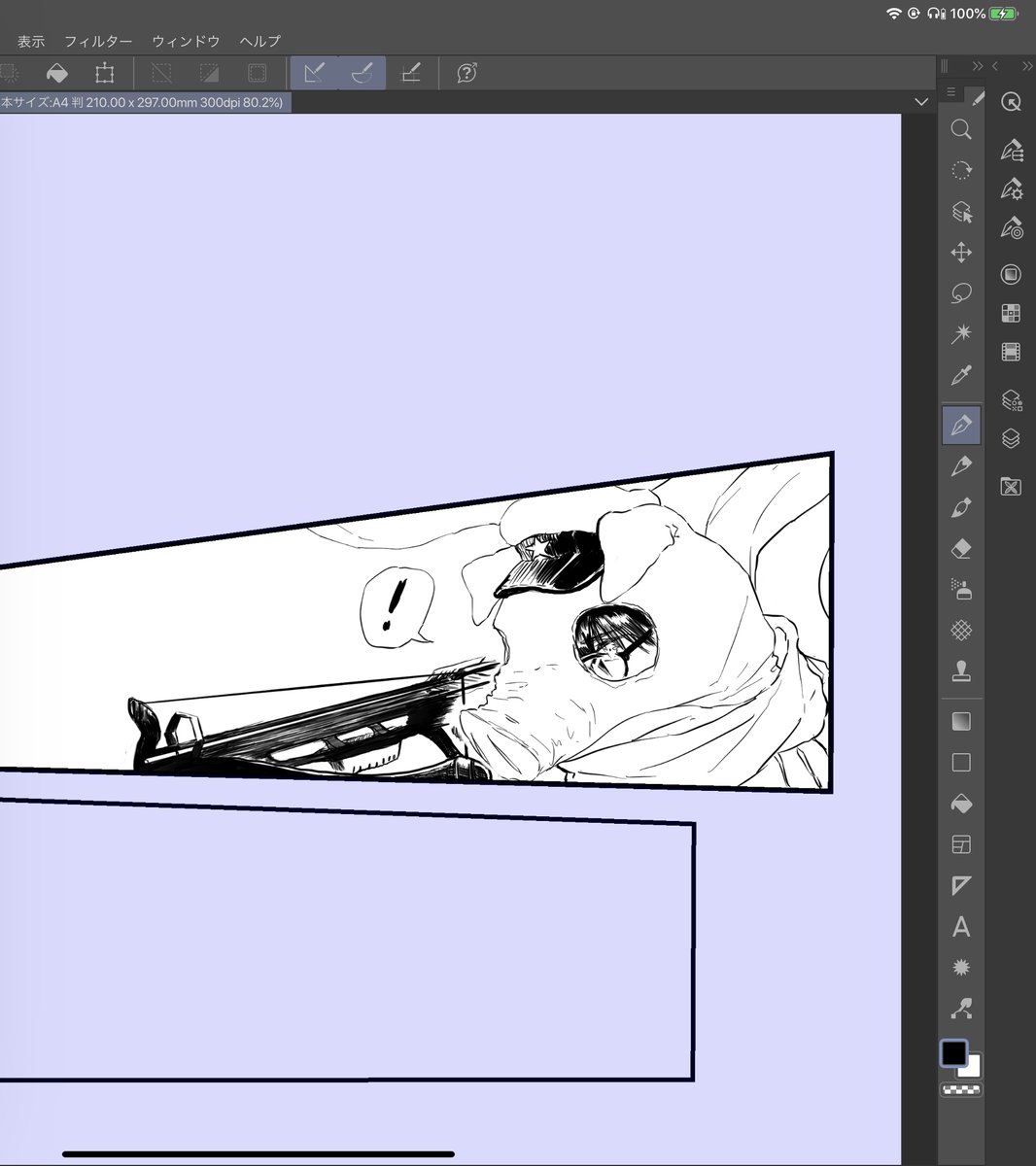Expand right dock with left chevron
This screenshot has width=1036, height=1166.
pyautogui.click(x=995, y=66)
